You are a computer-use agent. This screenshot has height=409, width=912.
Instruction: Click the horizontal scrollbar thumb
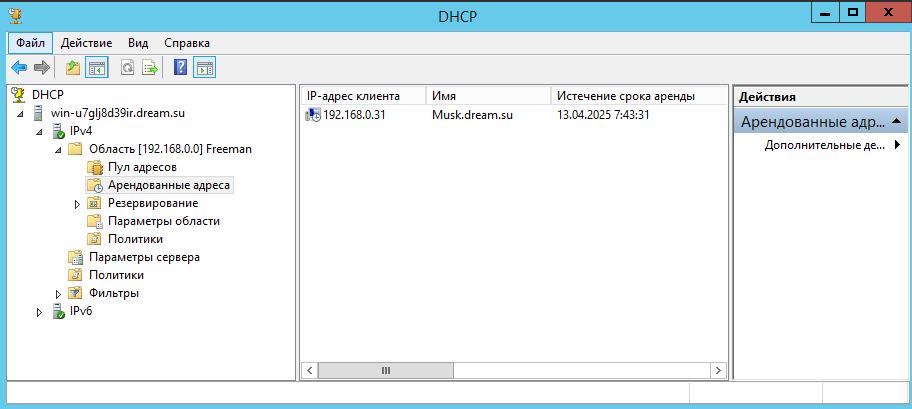coord(386,370)
